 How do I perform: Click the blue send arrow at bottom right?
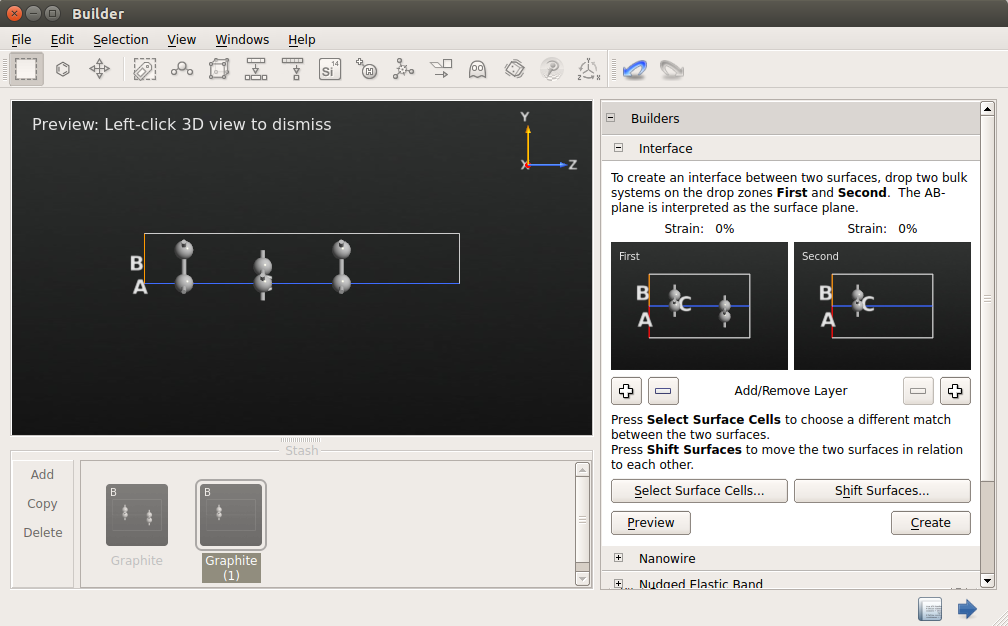pyautogui.click(x=967, y=609)
